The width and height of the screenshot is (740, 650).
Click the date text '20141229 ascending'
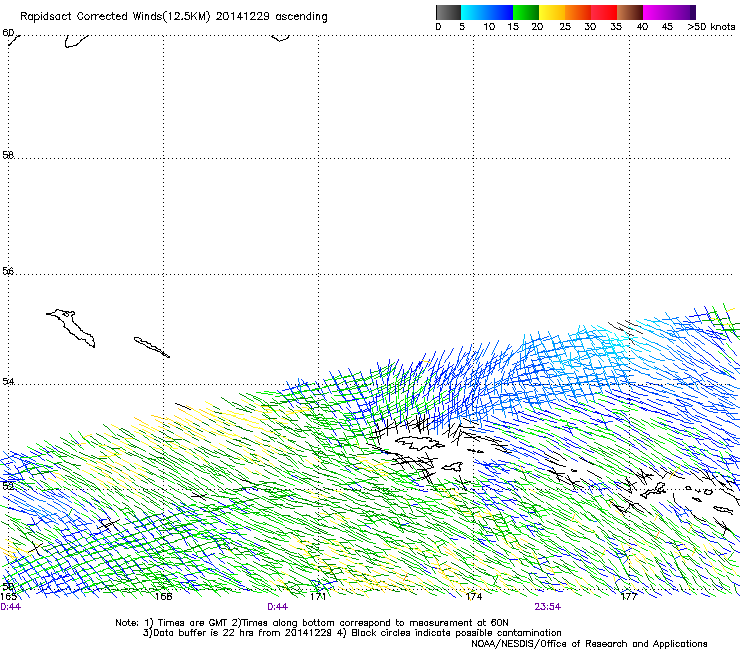(271, 17)
